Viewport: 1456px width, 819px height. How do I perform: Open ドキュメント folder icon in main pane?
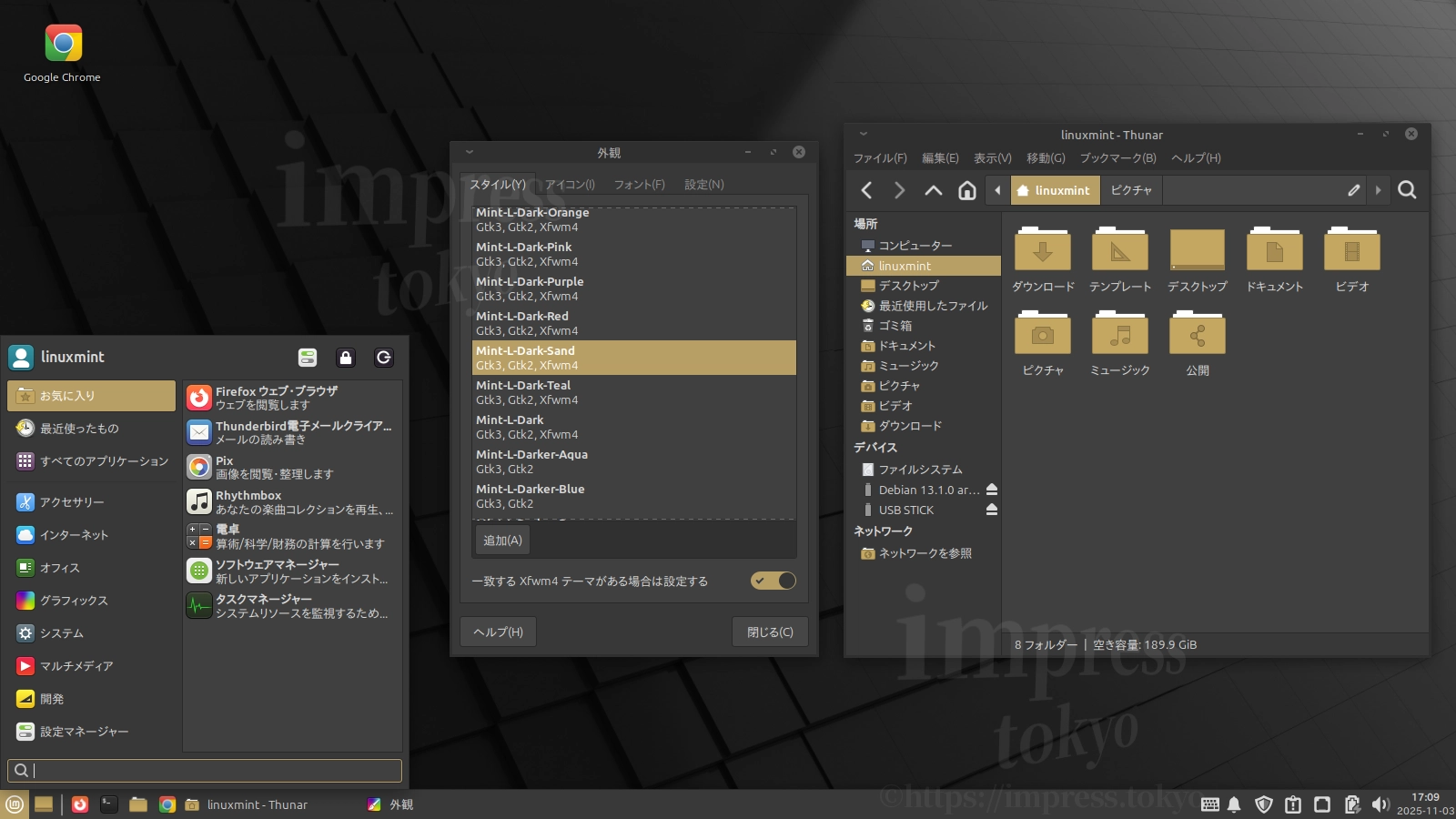point(1274,259)
